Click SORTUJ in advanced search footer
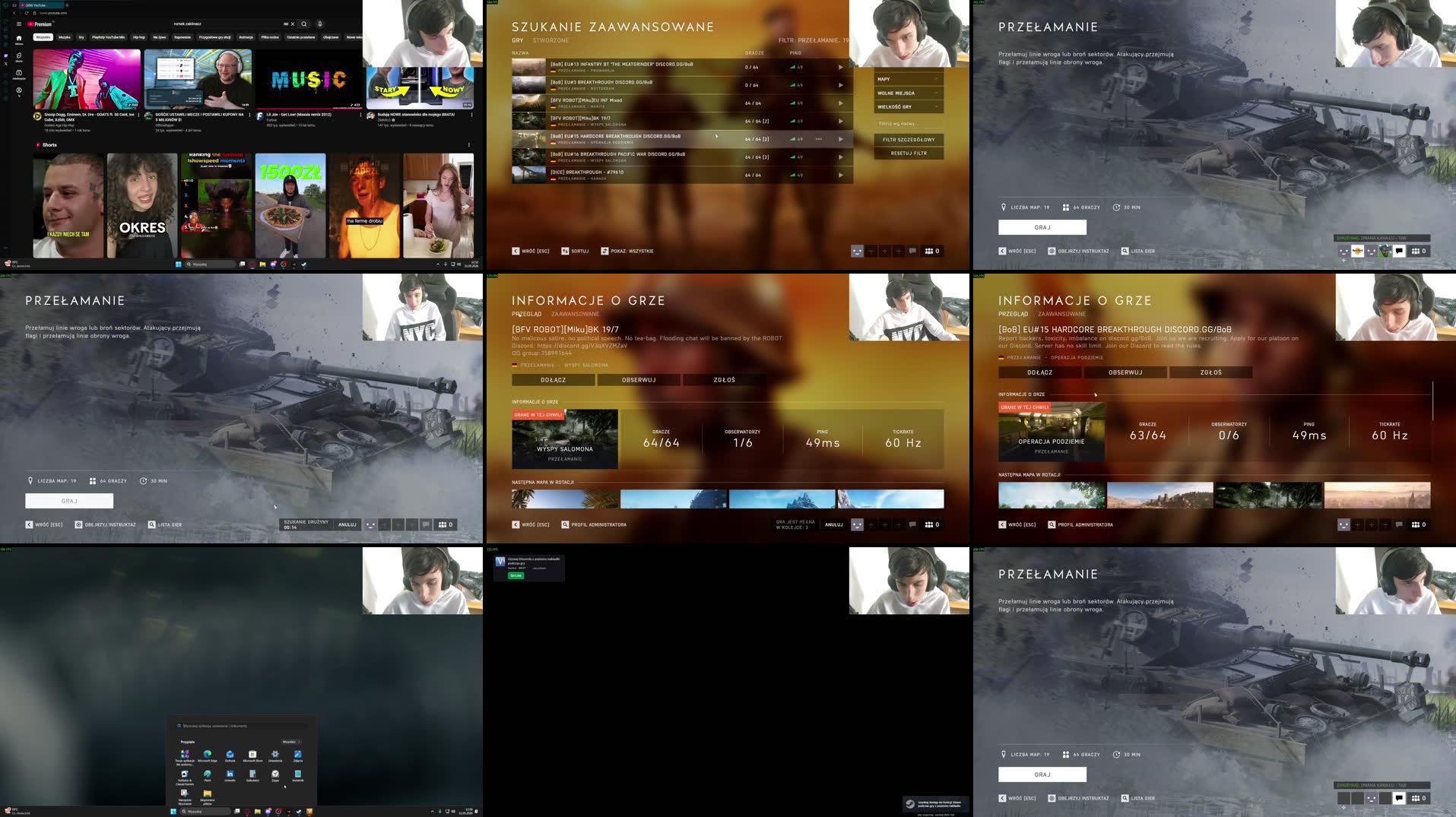The height and width of the screenshot is (817, 1456). point(575,251)
